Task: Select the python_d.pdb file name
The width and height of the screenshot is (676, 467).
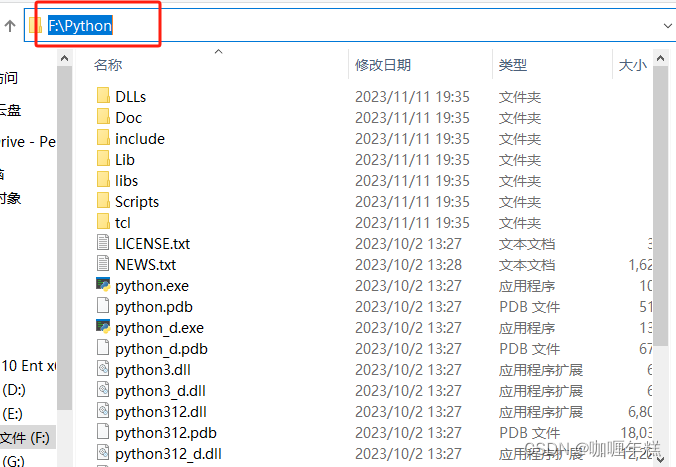Action: (161, 349)
